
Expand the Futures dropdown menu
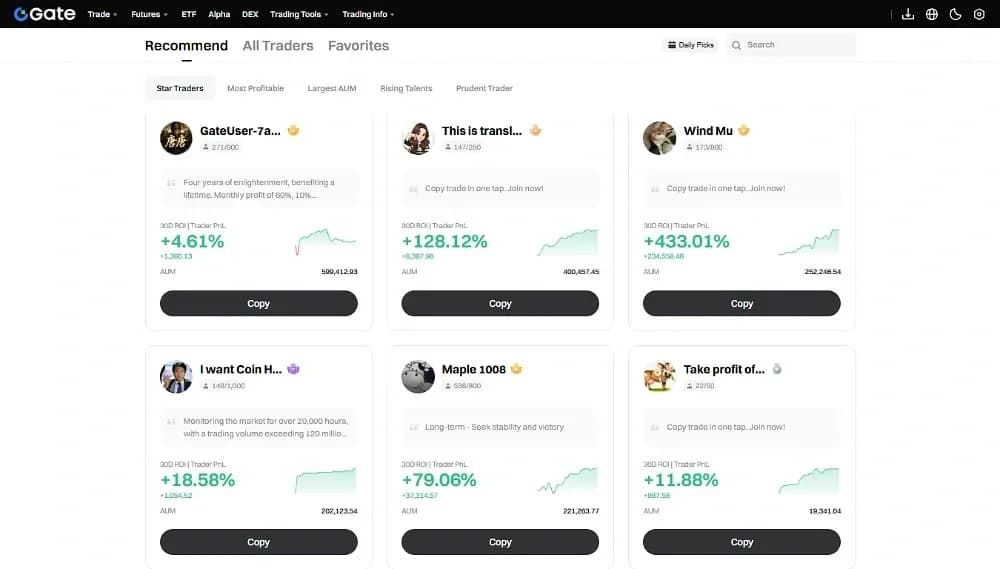[149, 14]
